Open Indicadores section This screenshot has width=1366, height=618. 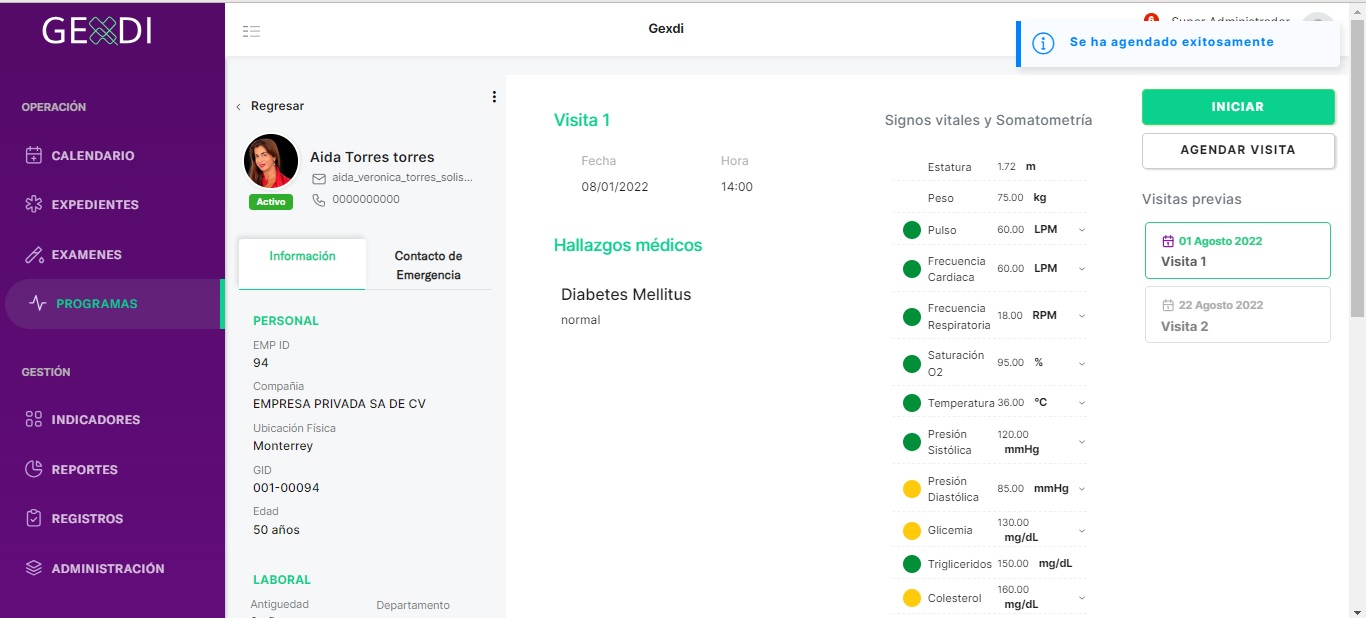tap(95, 420)
